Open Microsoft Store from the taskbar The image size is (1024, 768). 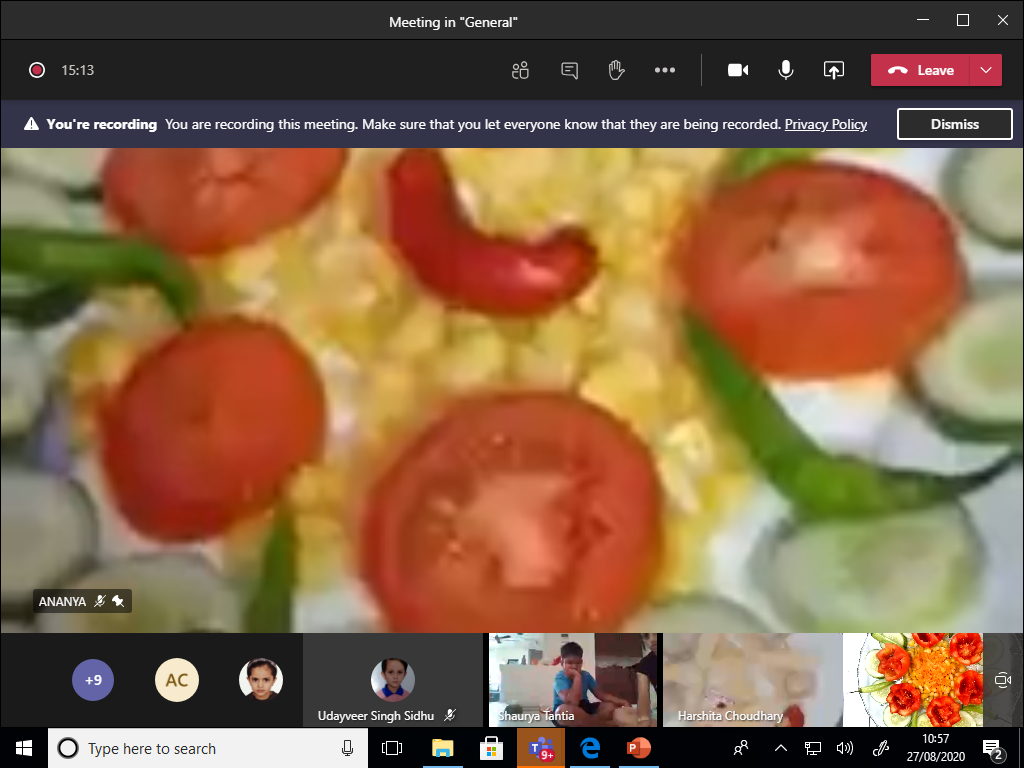click(x=491, y=748)
